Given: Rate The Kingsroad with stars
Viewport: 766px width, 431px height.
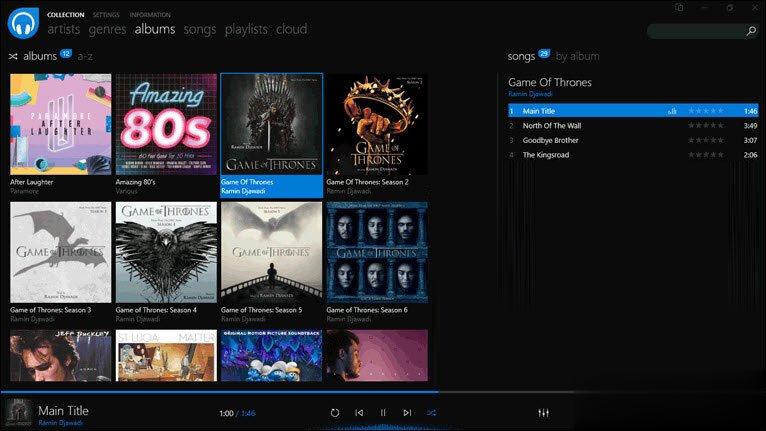Looking at the screenshot, I should pyautogui.click(x=706, y=155).
